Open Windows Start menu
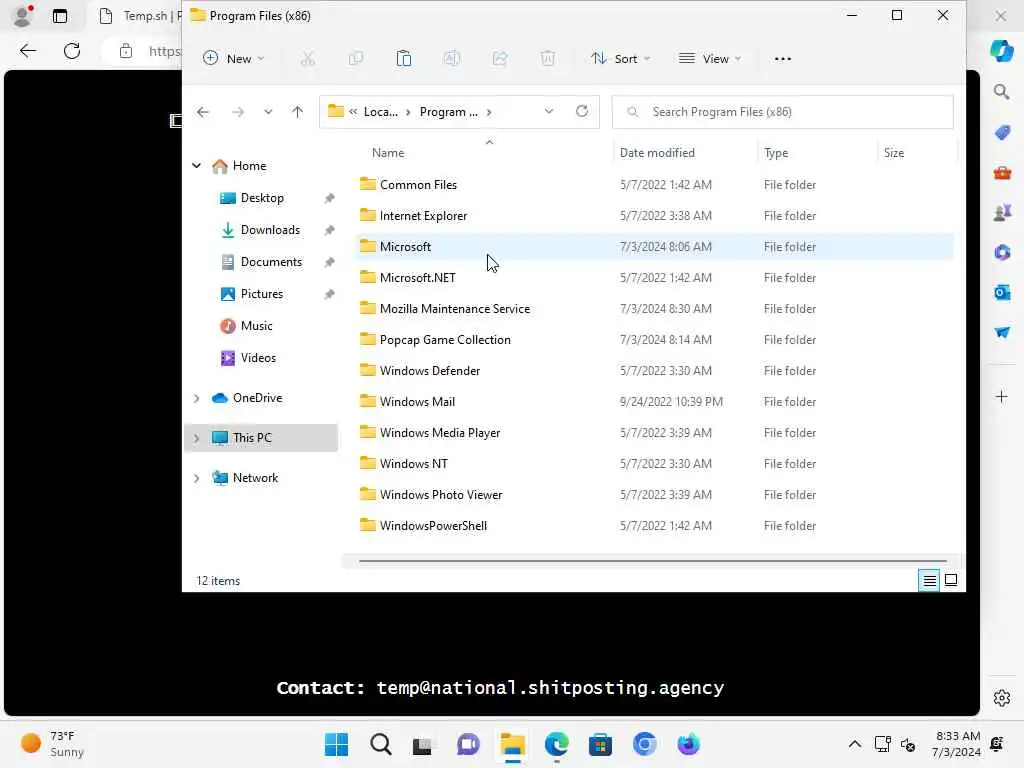The image size is (1024, 768). tap(336, 744)
